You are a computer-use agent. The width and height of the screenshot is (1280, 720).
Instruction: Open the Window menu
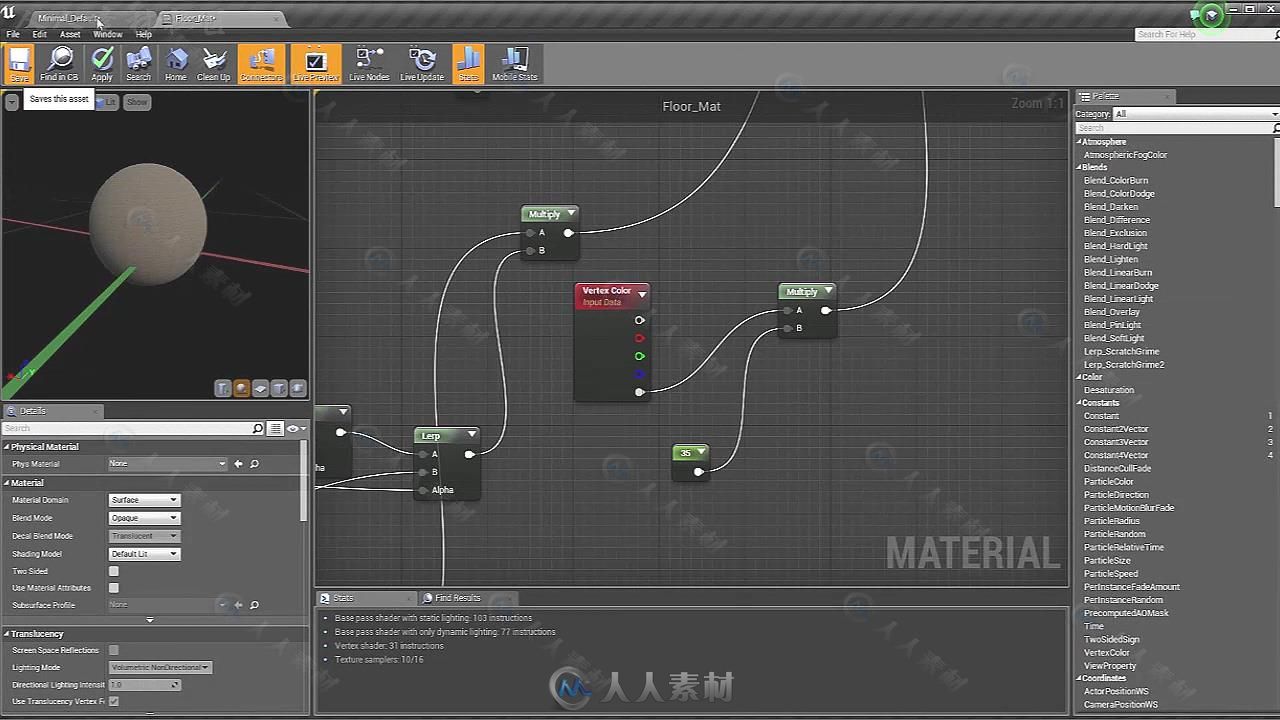108,34
